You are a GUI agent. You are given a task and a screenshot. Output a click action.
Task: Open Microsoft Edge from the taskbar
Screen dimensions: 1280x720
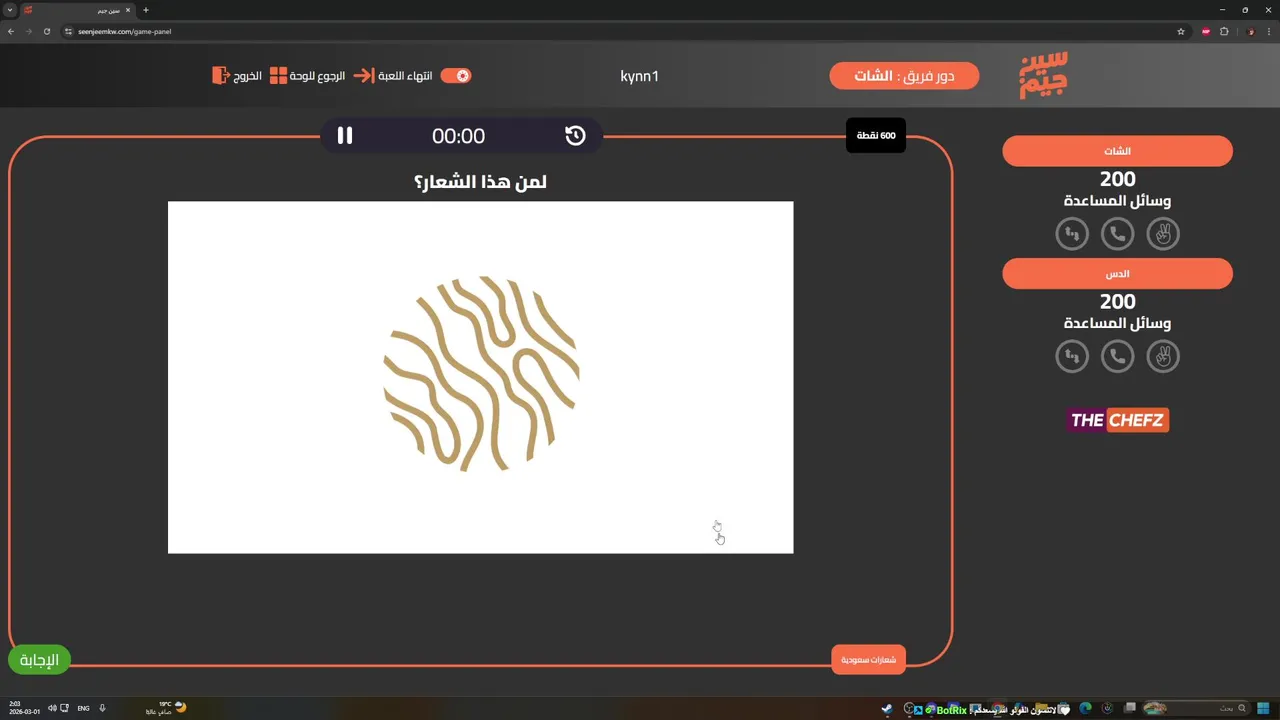[1085, 708]
